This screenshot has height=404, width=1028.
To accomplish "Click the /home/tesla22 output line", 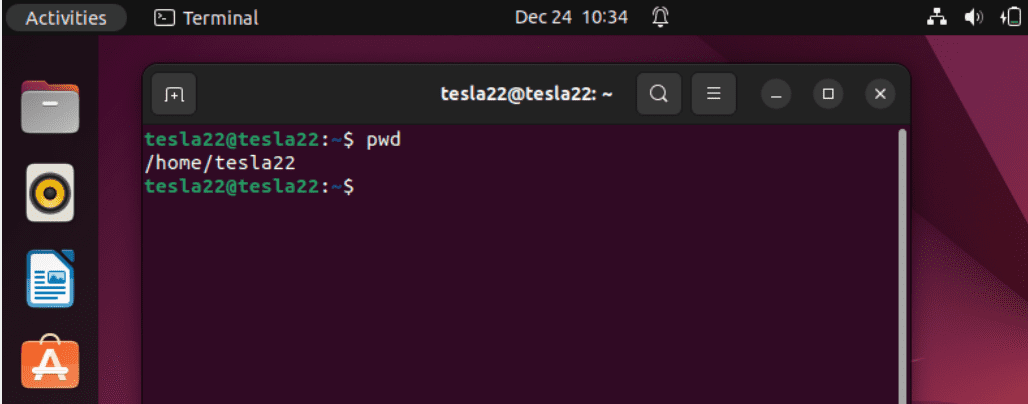I will [x=220, y=162].
